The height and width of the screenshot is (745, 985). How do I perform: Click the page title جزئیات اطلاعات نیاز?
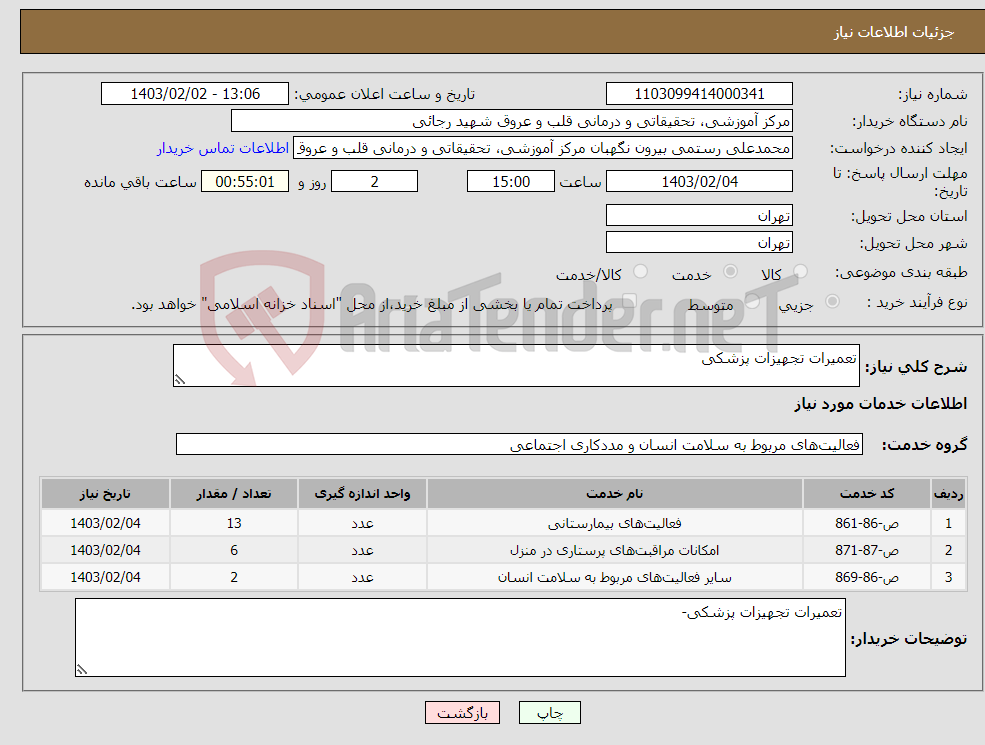[894, 32]
